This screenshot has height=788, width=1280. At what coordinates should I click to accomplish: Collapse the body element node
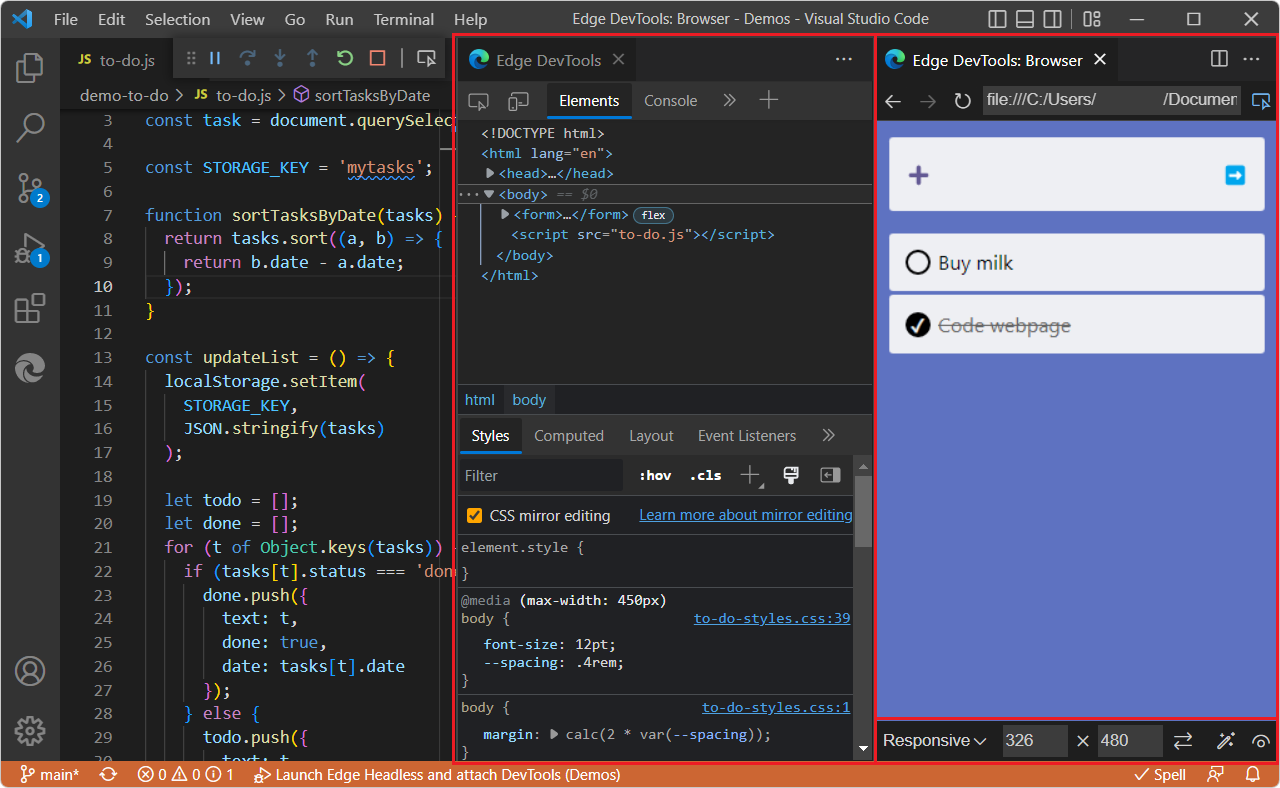pyautogui.click(x=489, y=194)
